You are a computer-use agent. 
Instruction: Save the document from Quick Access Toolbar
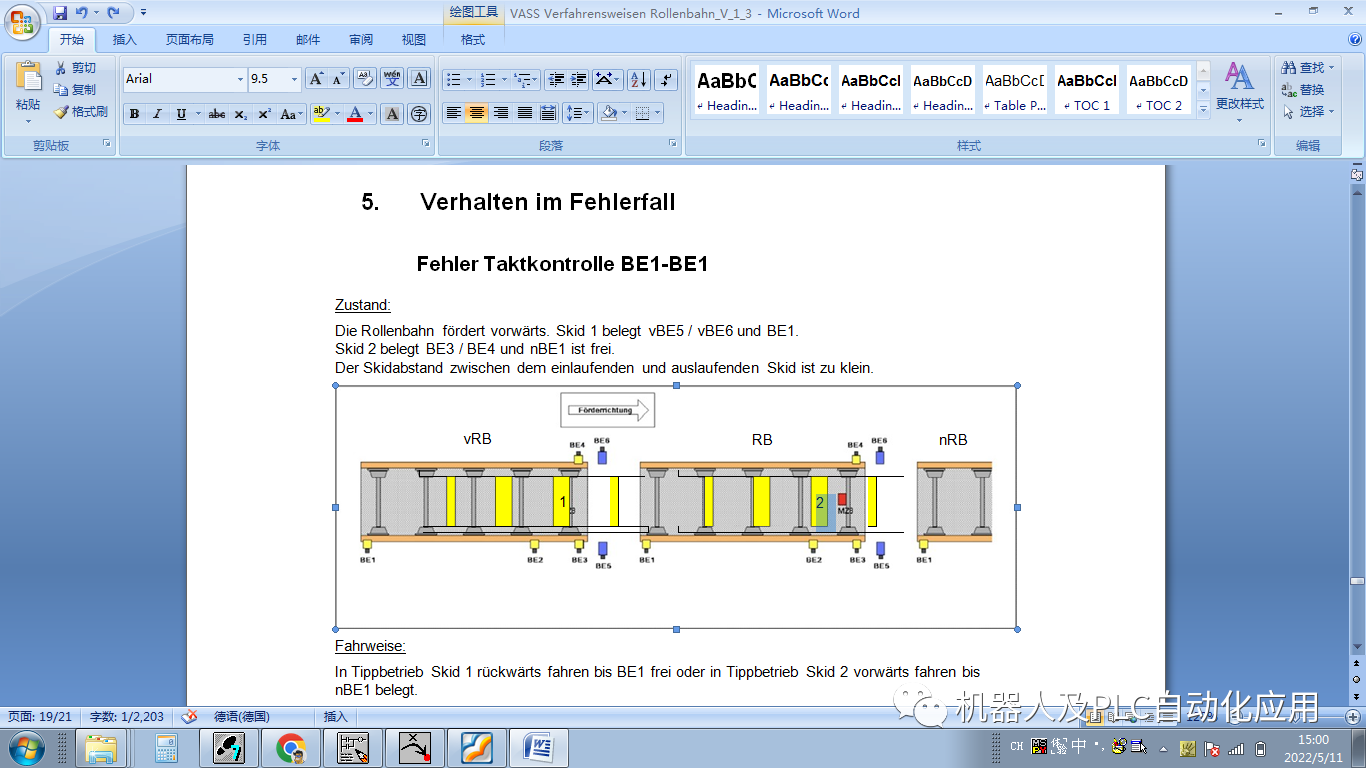(x=60, y=13)
